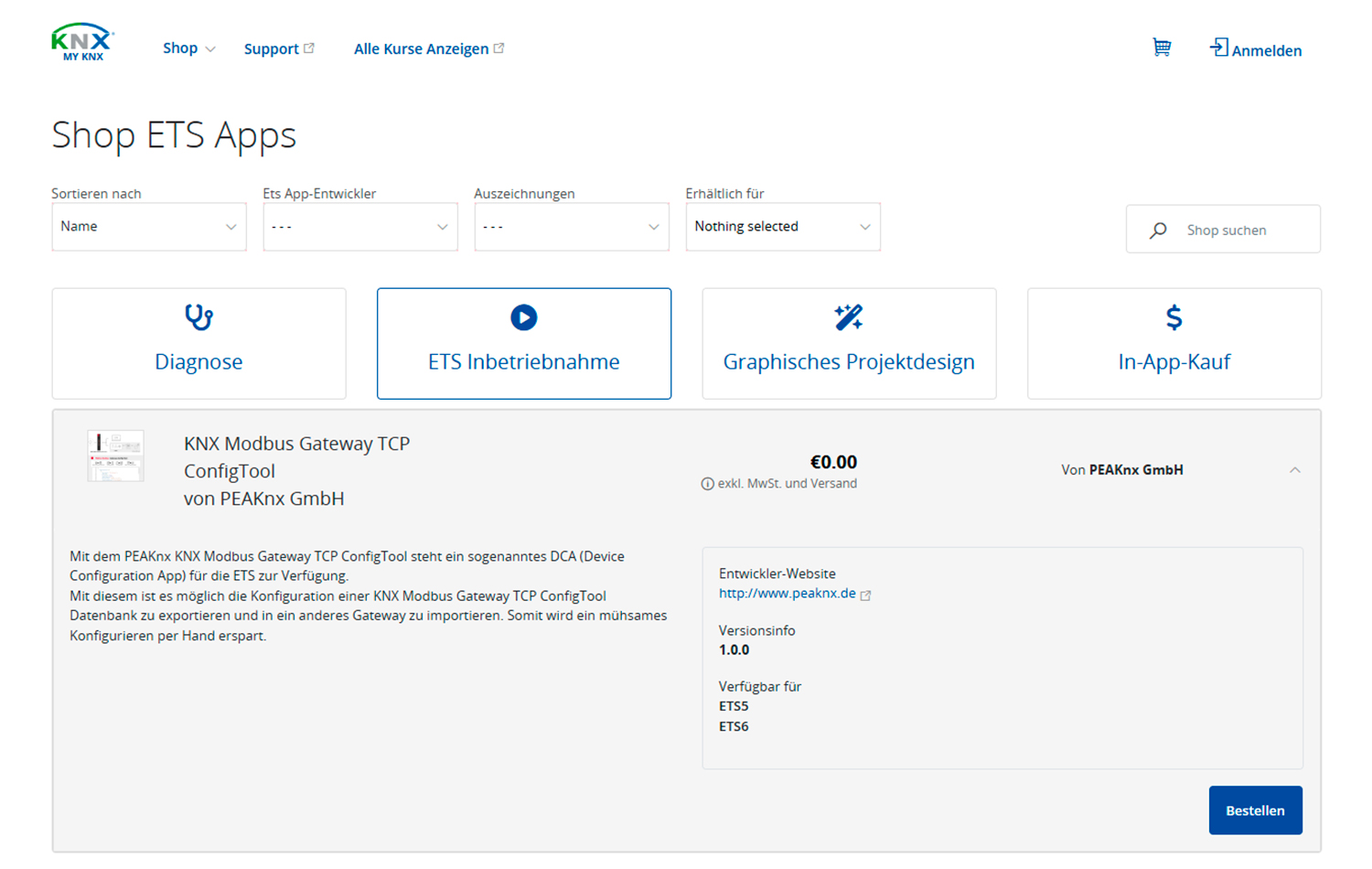
Task: Open the Ets App-Entwickler dropdown
Action: (360, 227)
